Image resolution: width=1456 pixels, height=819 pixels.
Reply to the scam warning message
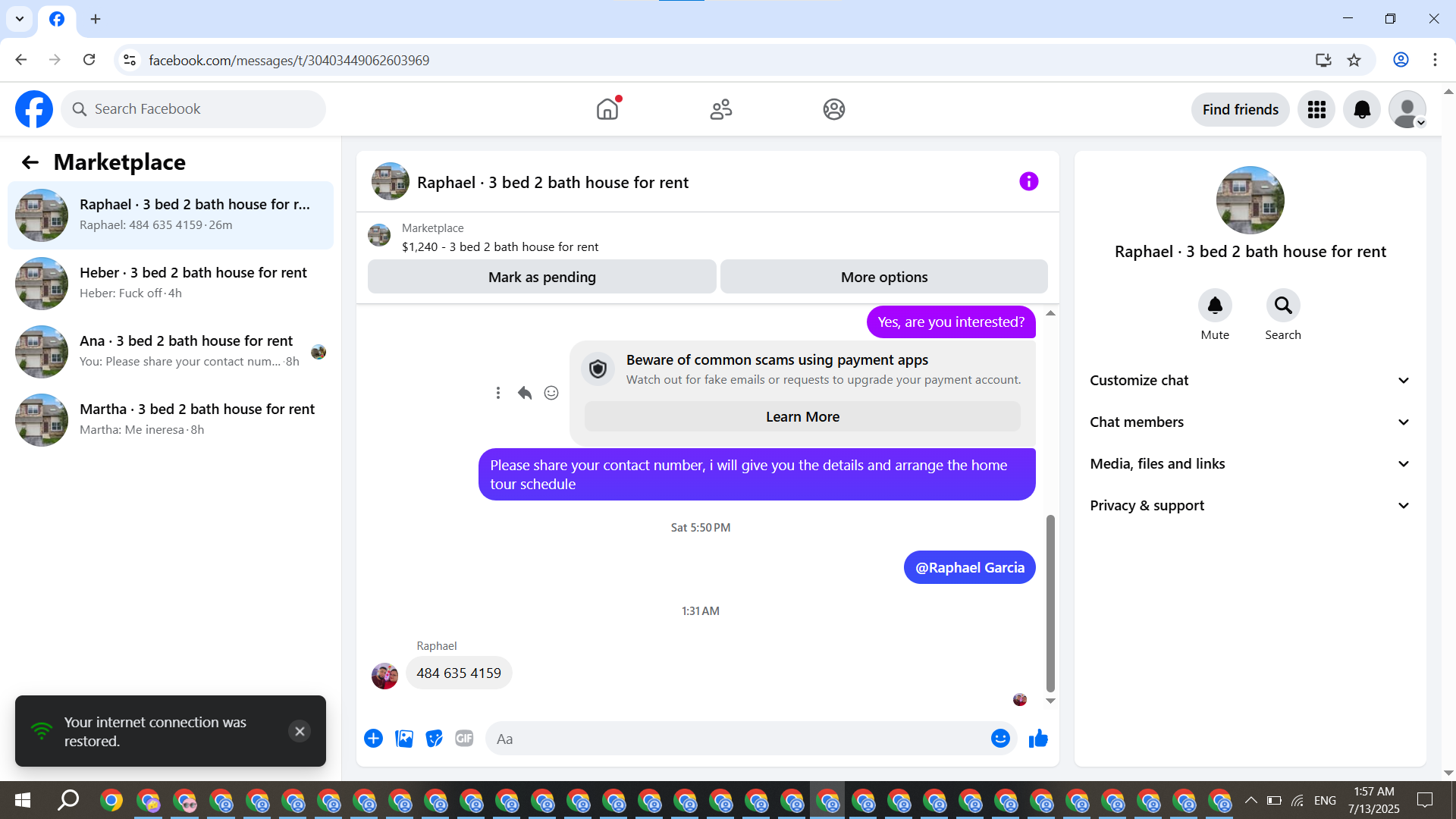coord(525,393)
